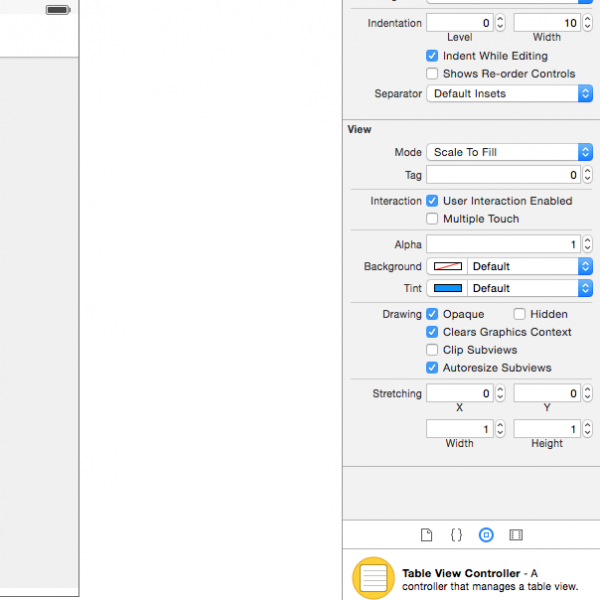The height and width of the screenshot is (600, 600).
Task: Select the Object library icon
Action: point(486,535)
